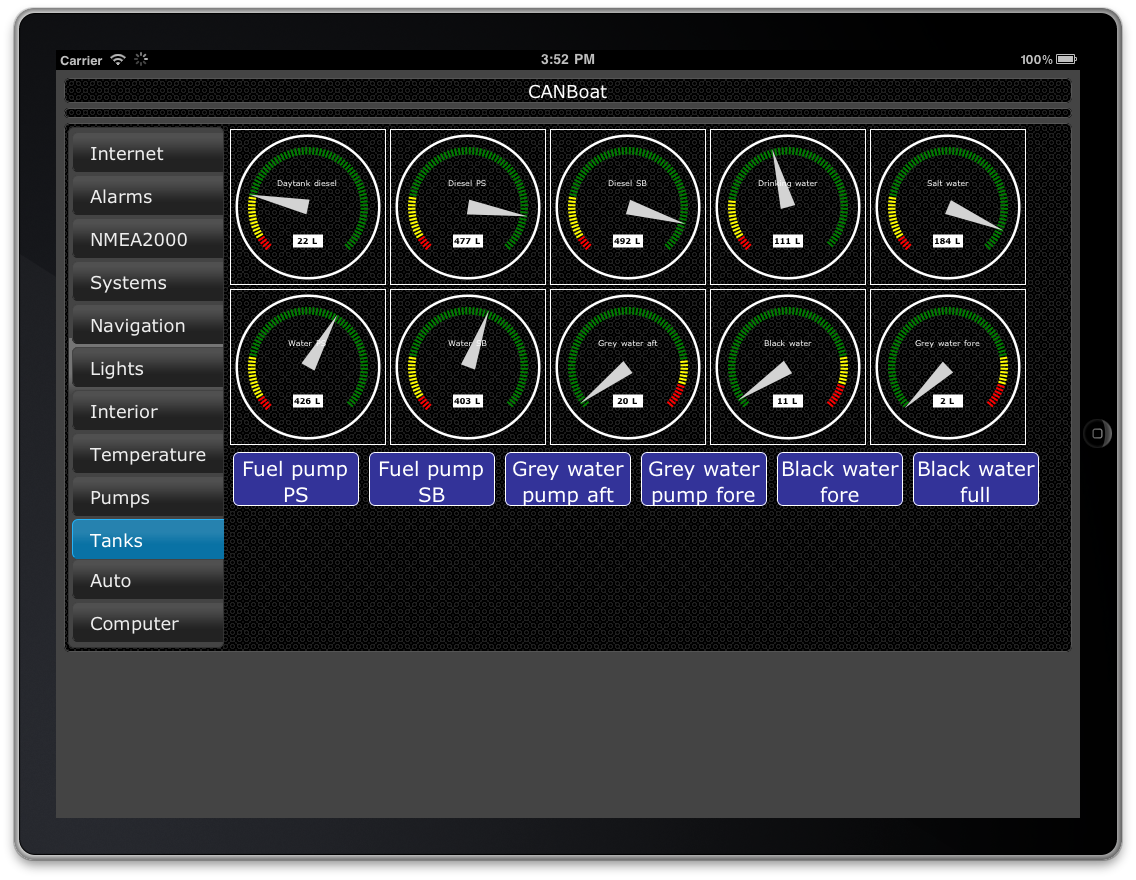Select the highlighted Tanks tab

point(148,540)
